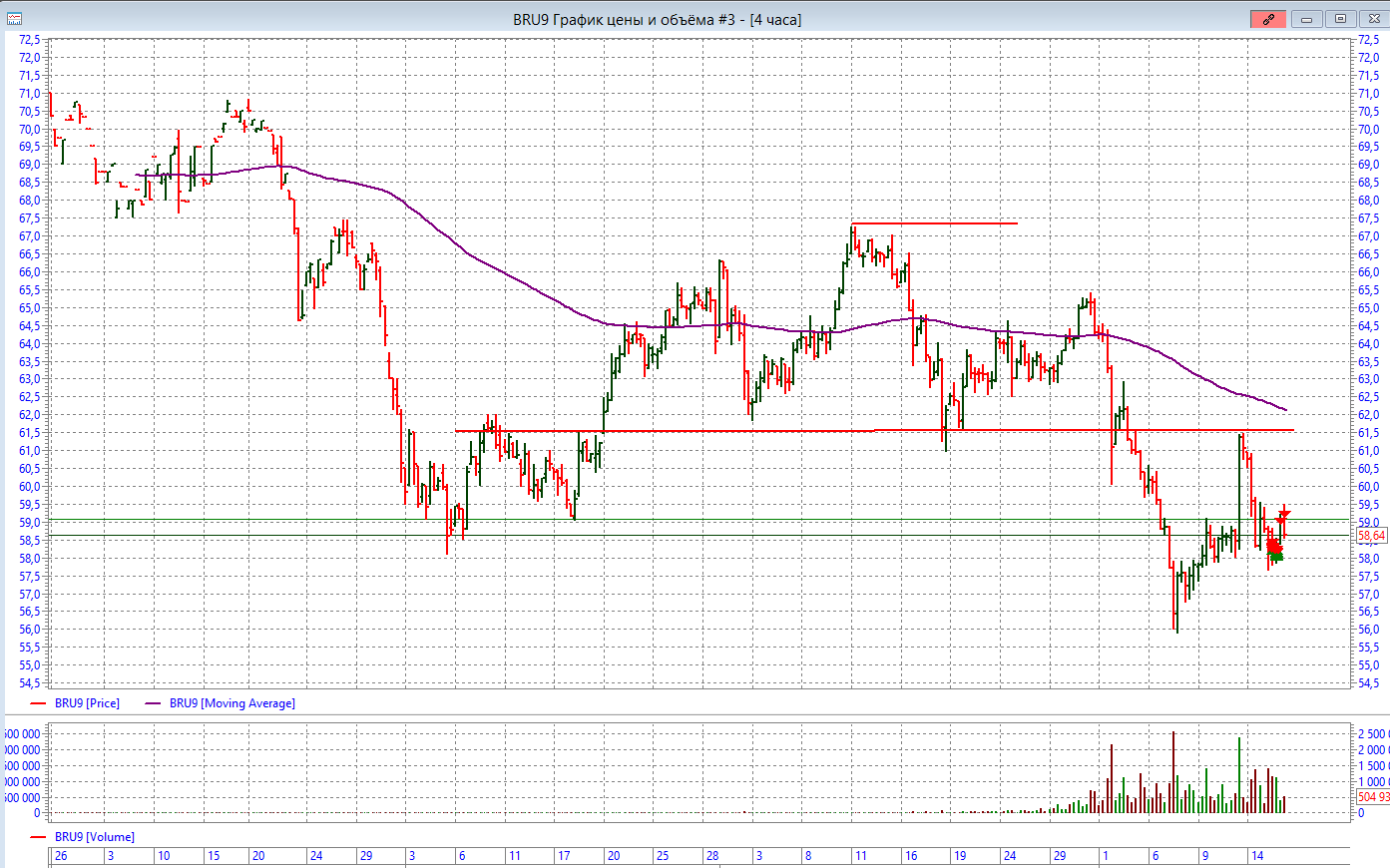
Task: Click the green up-arrow trade marker cluster
Action: (1275, 556)
